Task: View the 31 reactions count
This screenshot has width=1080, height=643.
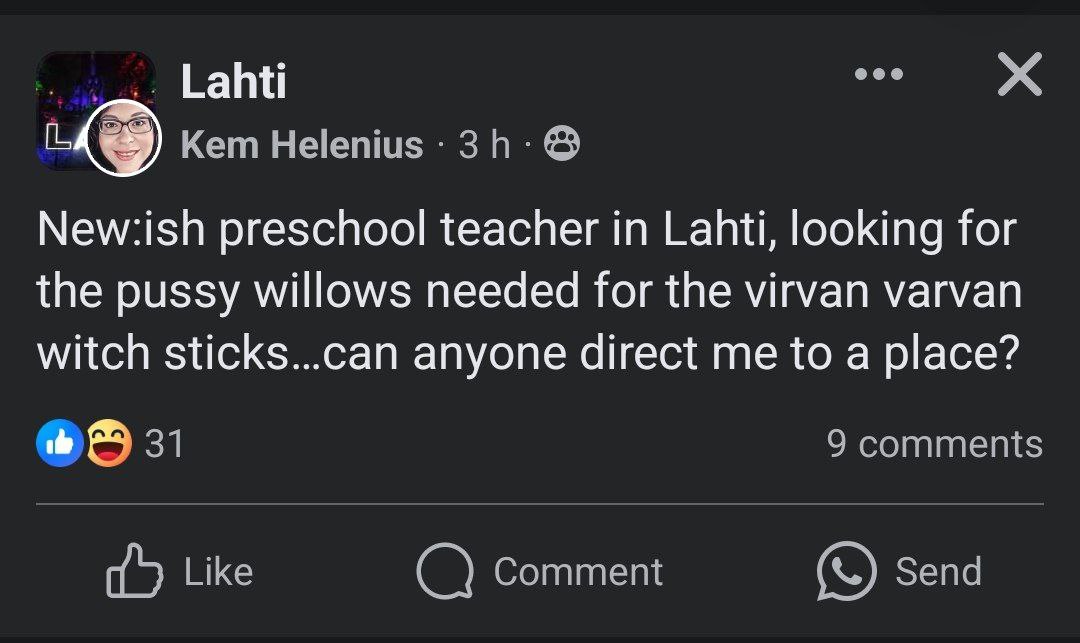Action: point(165,444)
